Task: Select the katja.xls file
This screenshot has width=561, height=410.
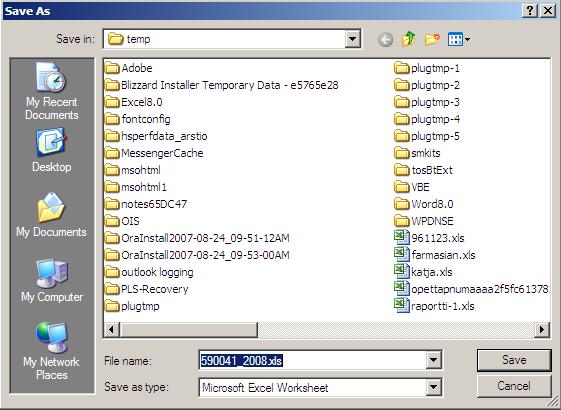Action: 424,272
